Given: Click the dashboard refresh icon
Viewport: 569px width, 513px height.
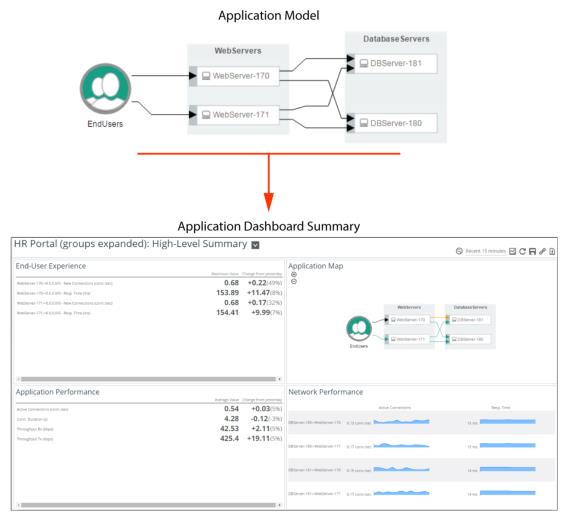Looking at the screenshot, I should coord(523,251).
